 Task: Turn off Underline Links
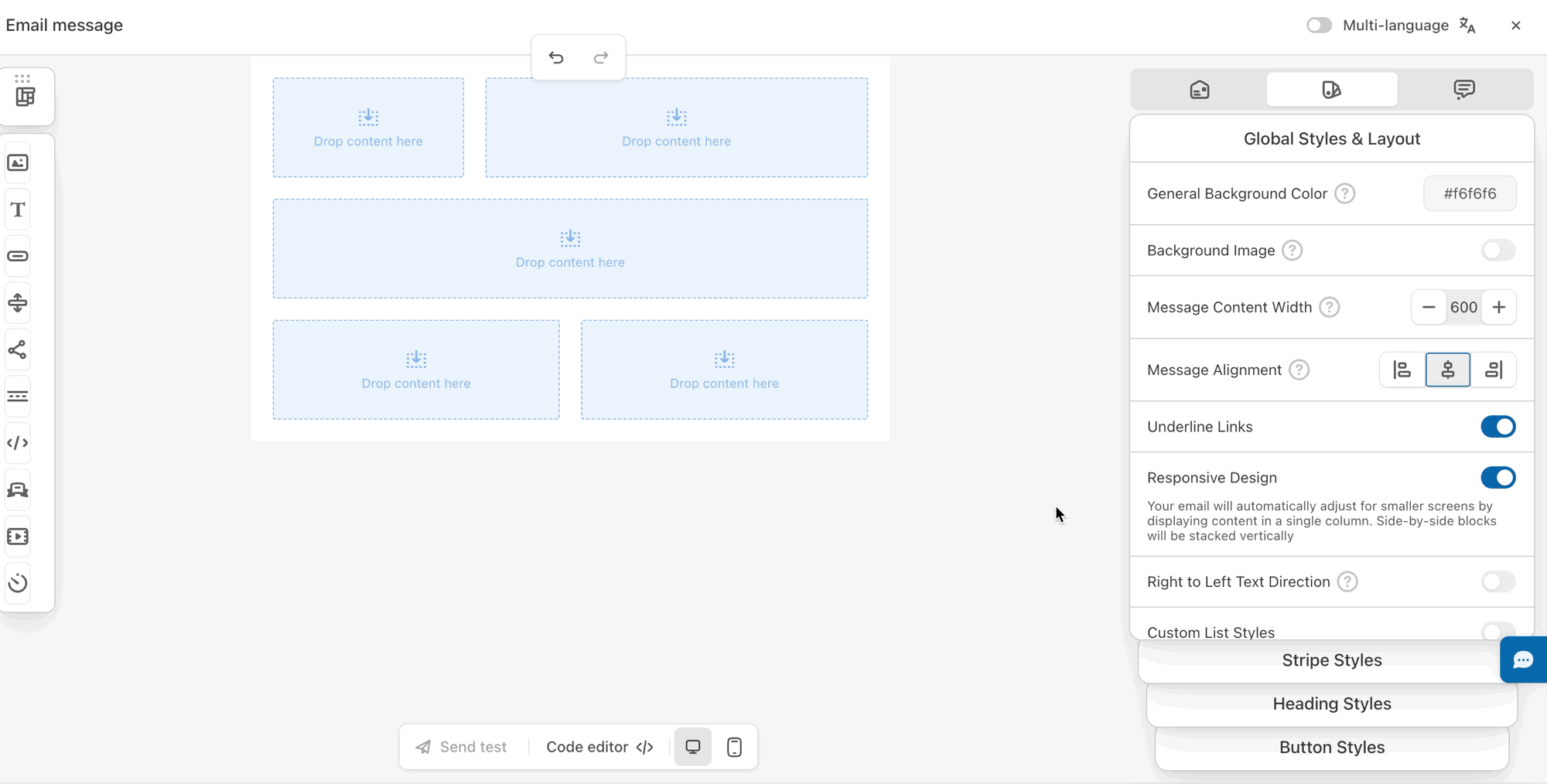[1497, 427]
